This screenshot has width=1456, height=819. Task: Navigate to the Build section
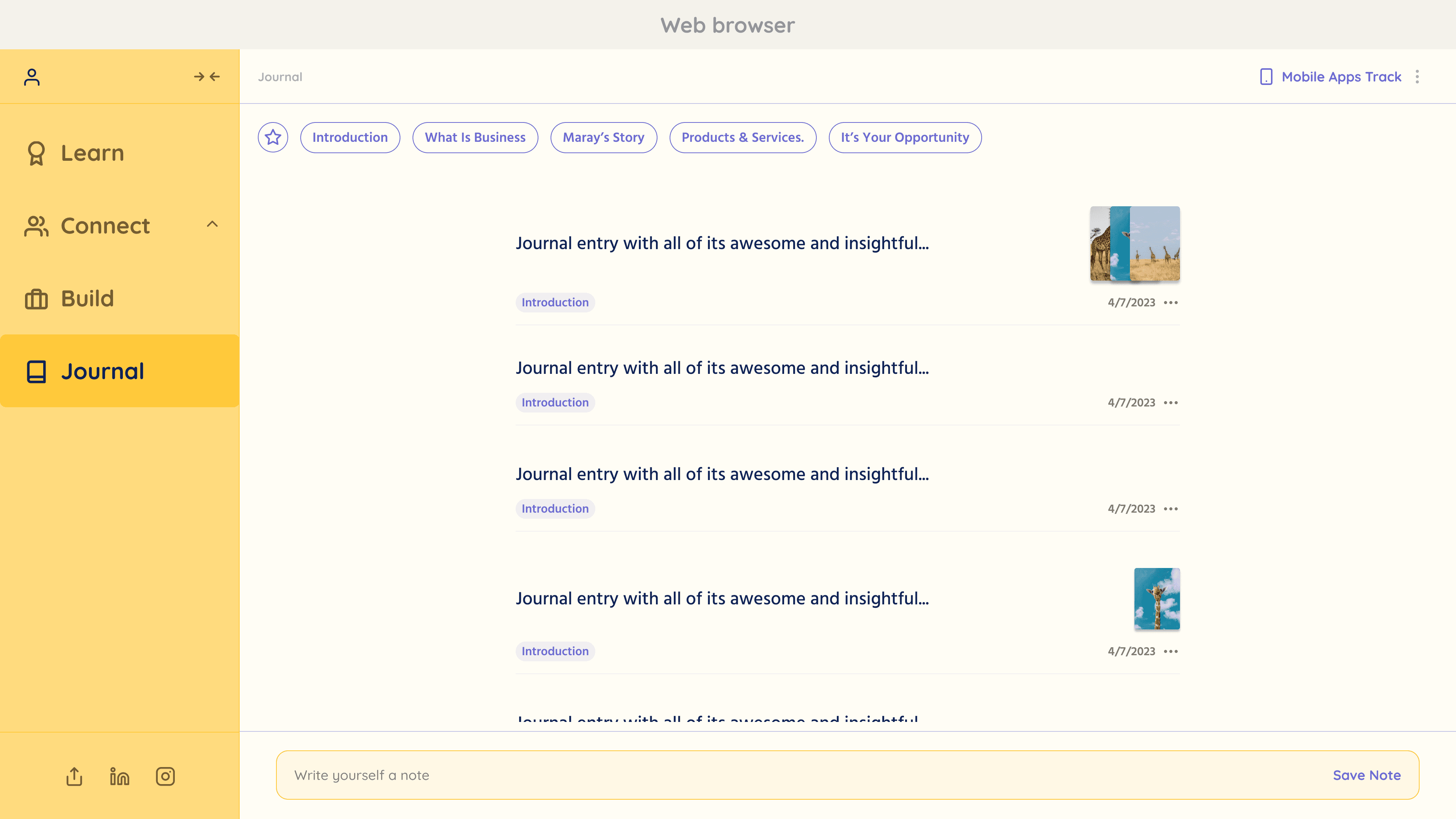pos(120,299)
